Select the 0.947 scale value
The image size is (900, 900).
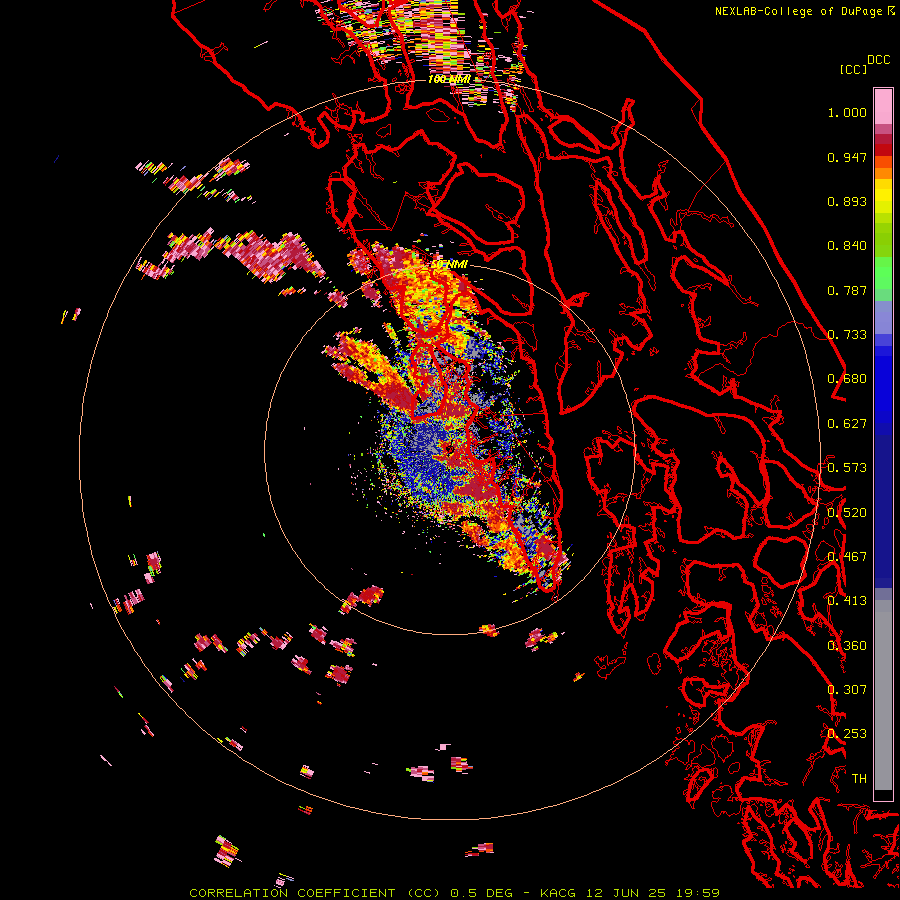click(x=847, y=157)
